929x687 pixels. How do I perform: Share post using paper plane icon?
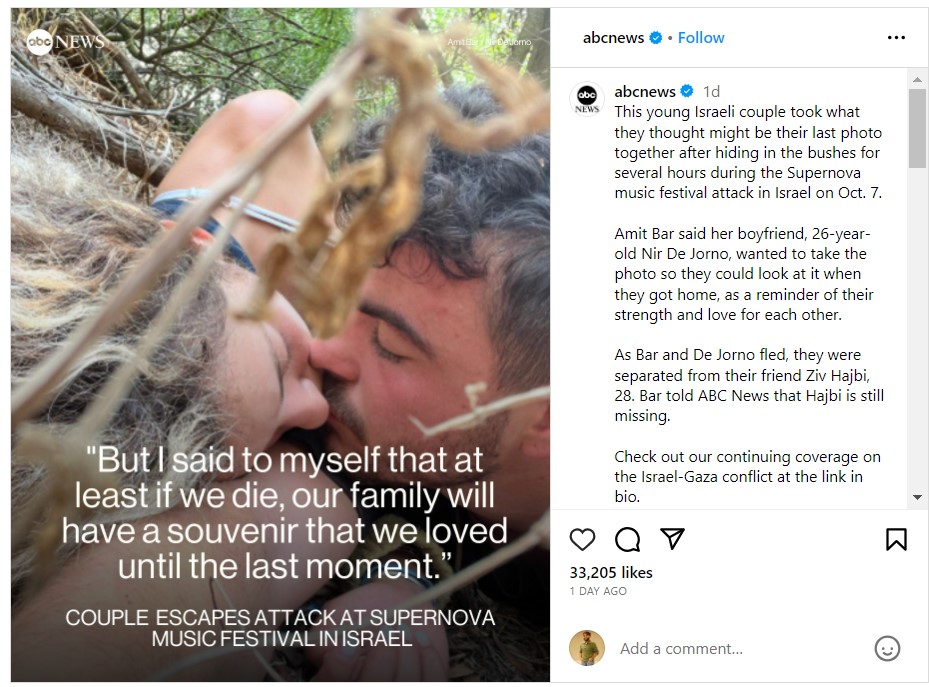coord(673,540)
